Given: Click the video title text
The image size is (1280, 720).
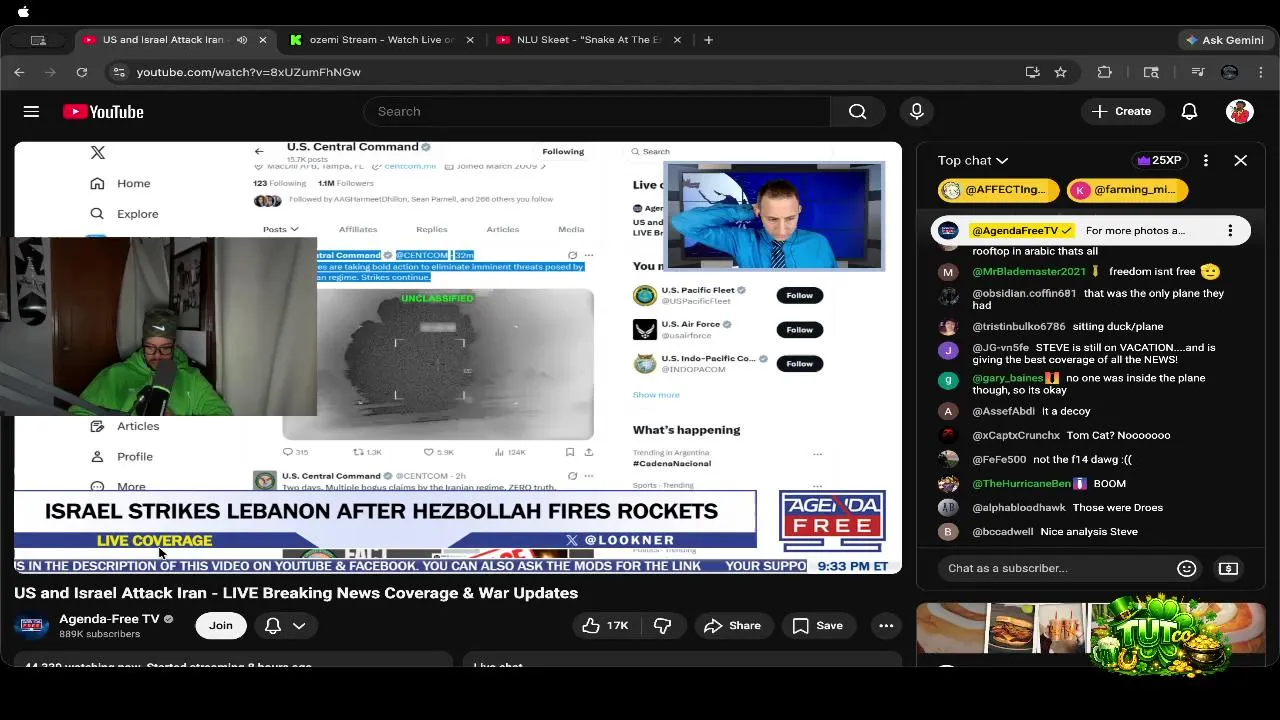Looking at the screenshot, I should point(296,593).
